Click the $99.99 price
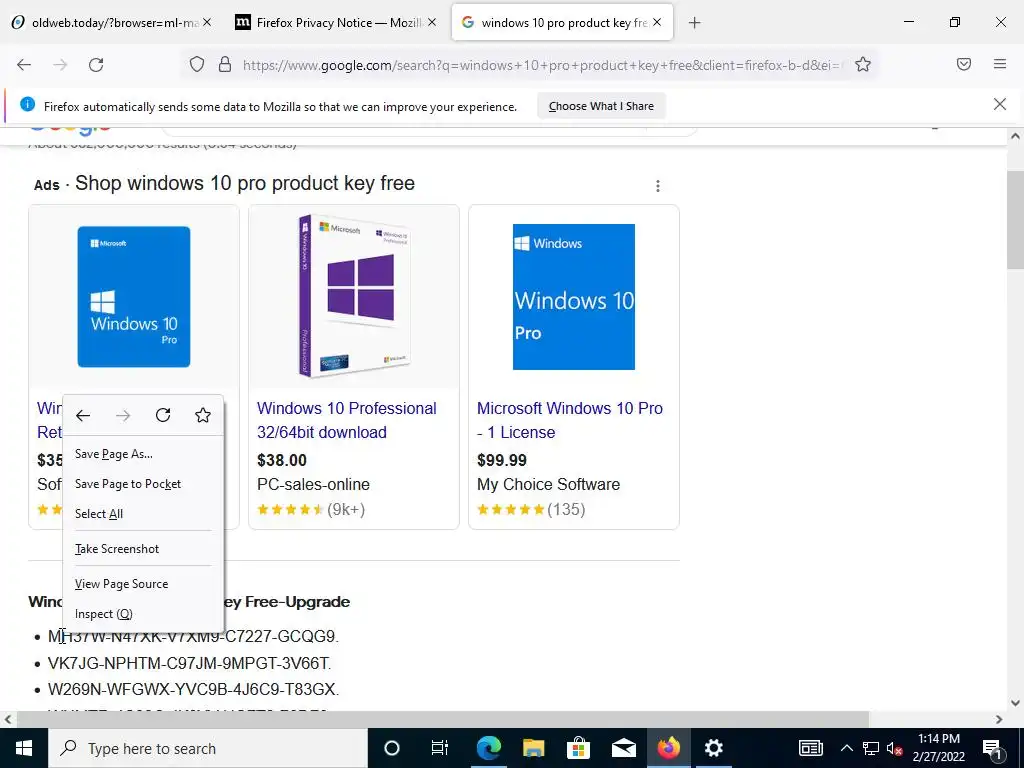Screen dimensions: 1024x768 click(x=502, y=460)
